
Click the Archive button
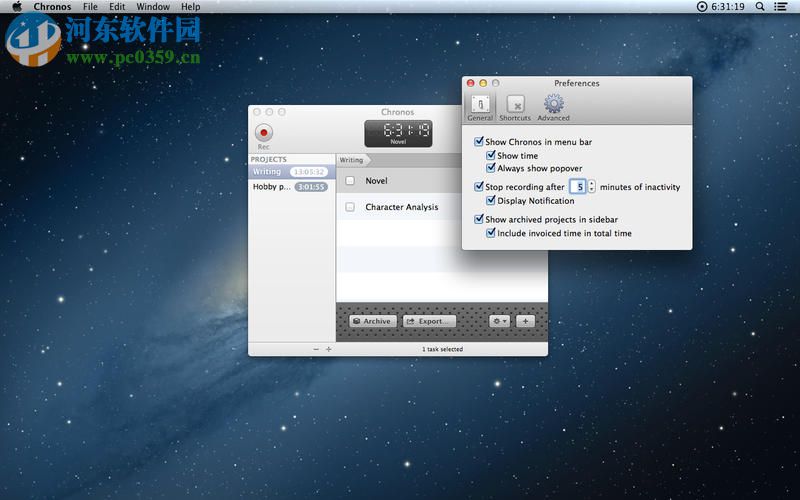[x=373, y=321]
